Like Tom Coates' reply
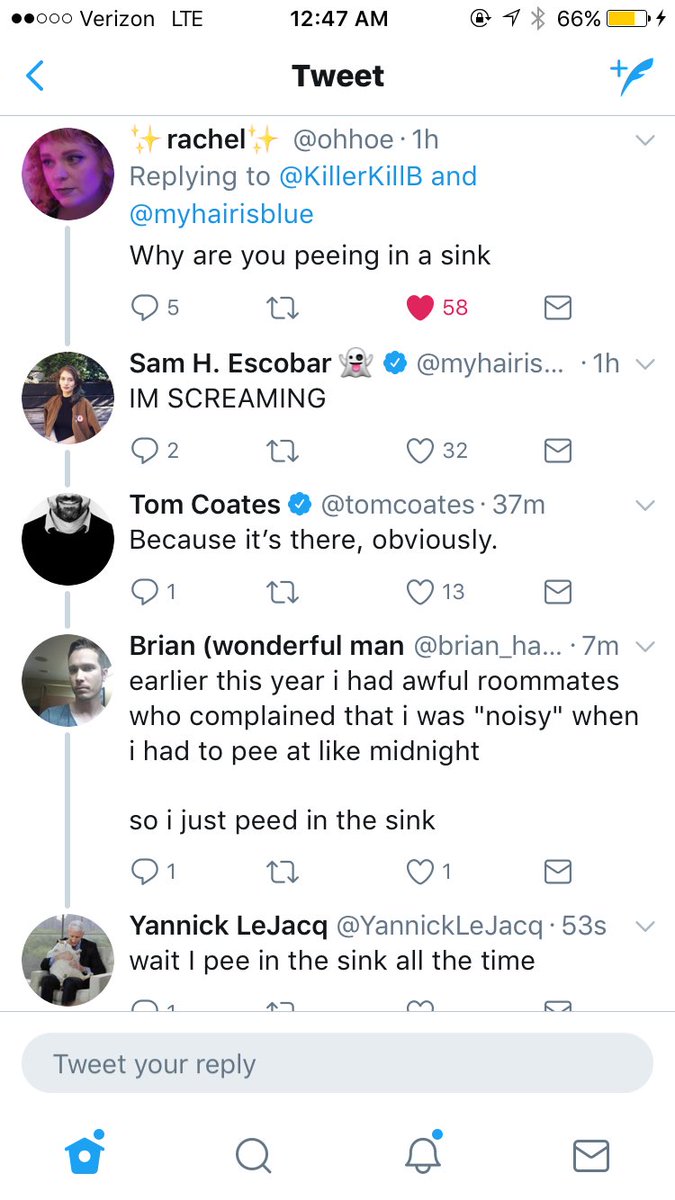The width and height of the screenshot is (675, 1200). (420, 592)
